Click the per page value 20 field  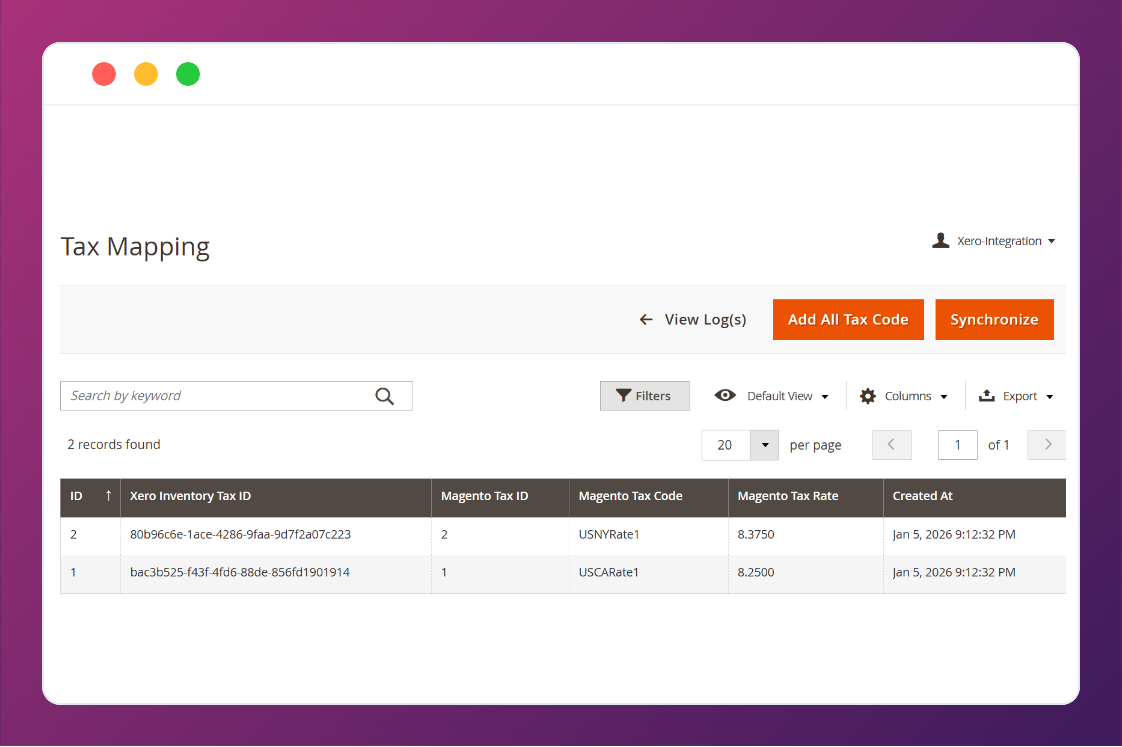pyautogui.click(x=726, y=445)
